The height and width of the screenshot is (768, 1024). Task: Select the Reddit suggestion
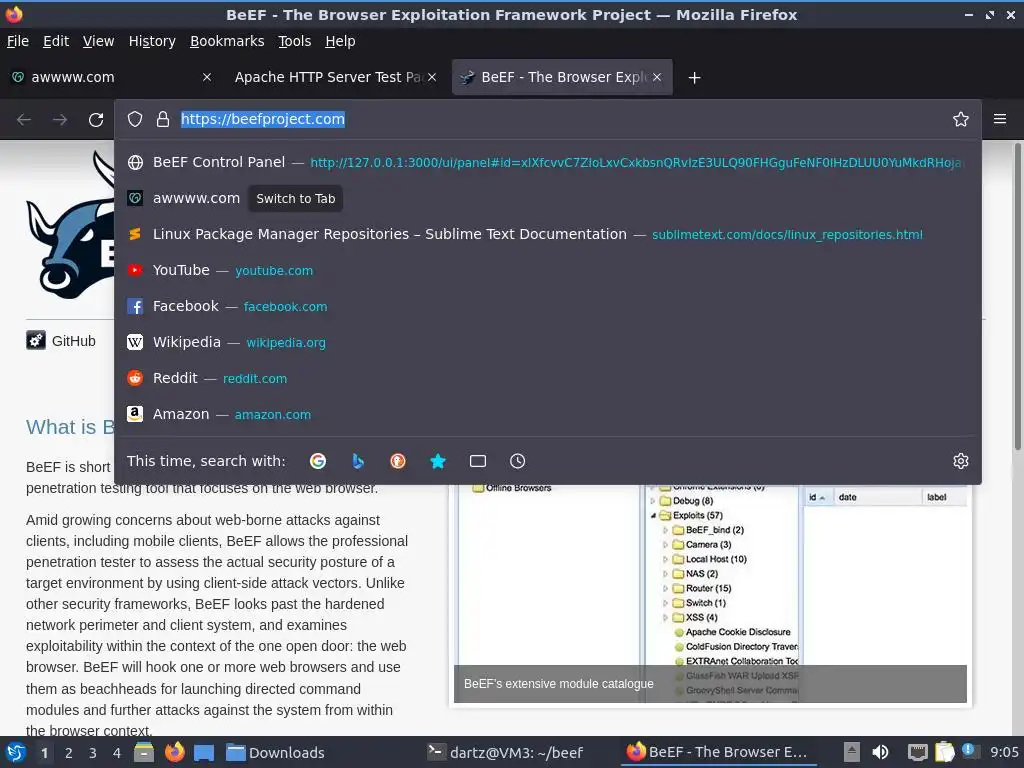(547, 377)
